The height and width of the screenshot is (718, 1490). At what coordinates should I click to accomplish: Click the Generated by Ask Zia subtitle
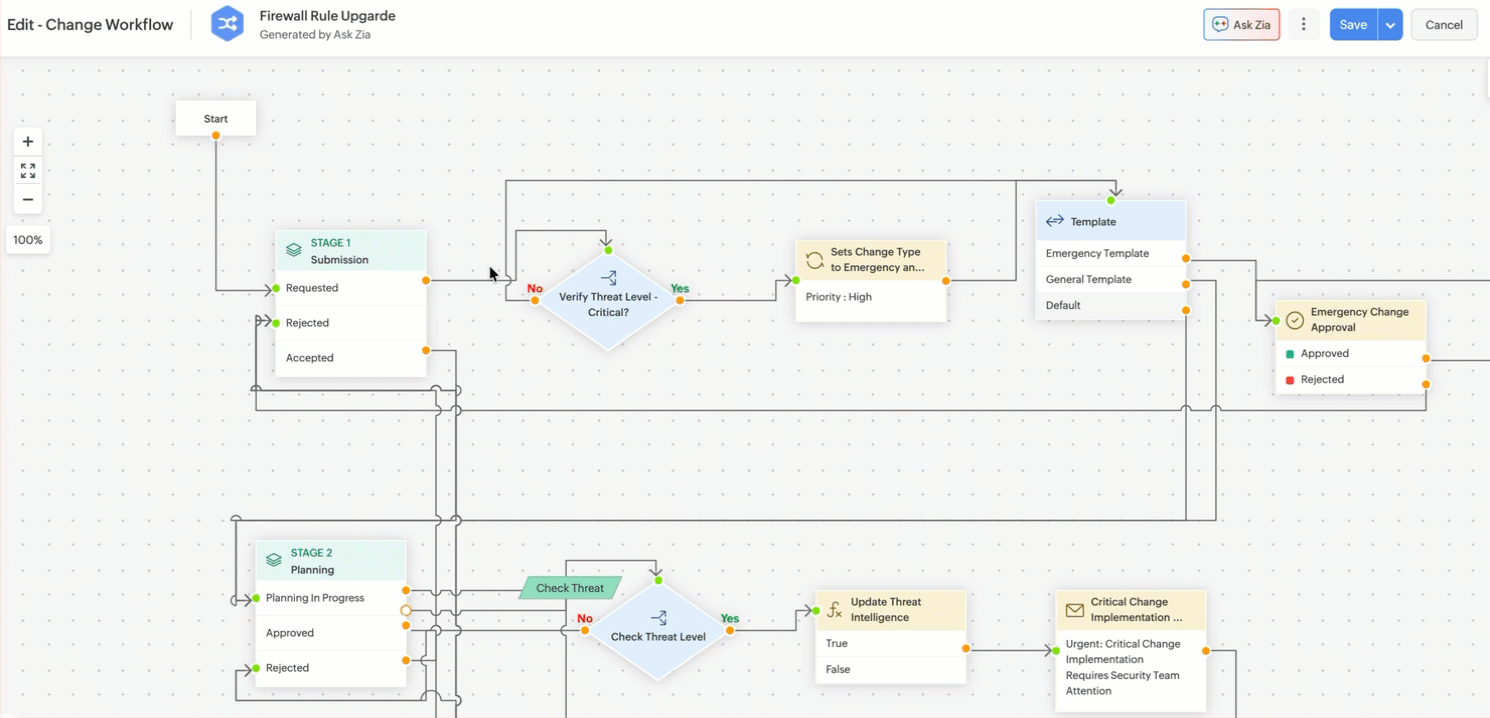point(315,35)
